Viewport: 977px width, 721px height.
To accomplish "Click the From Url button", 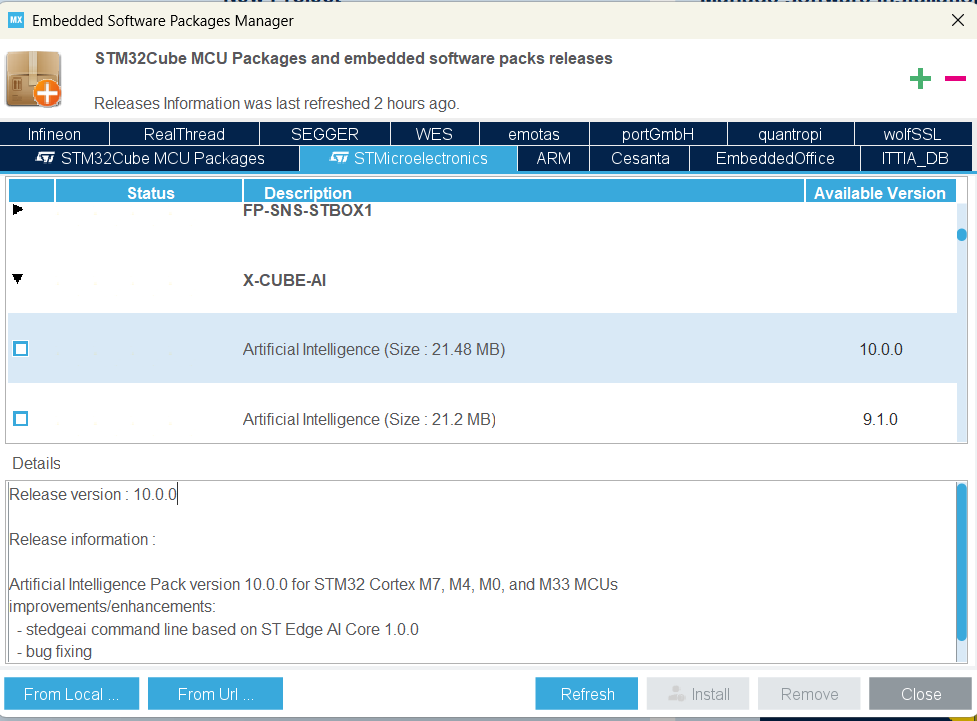I will click(215, 693).
